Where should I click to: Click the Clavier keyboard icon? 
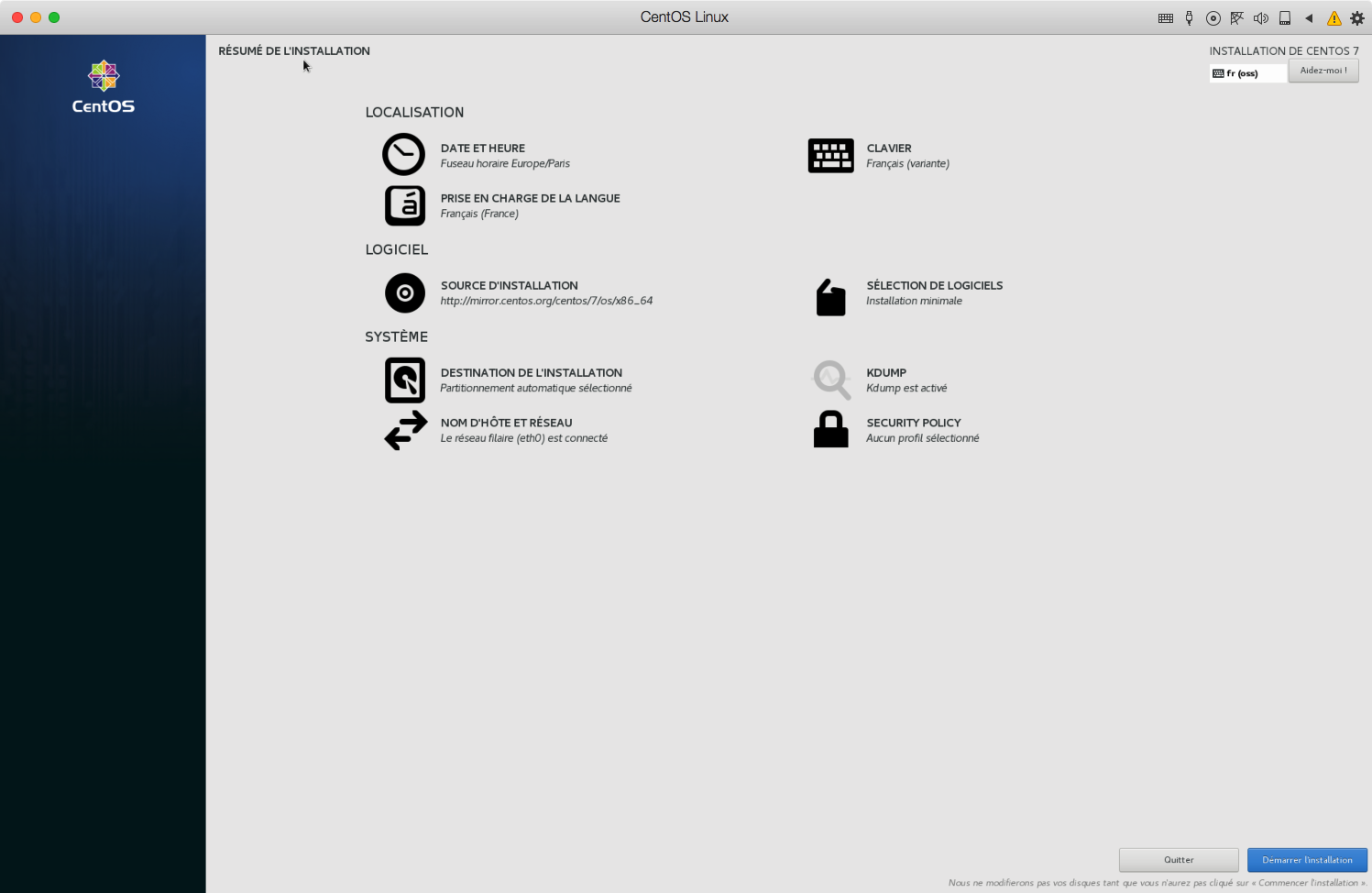click(x=830, y=156)
